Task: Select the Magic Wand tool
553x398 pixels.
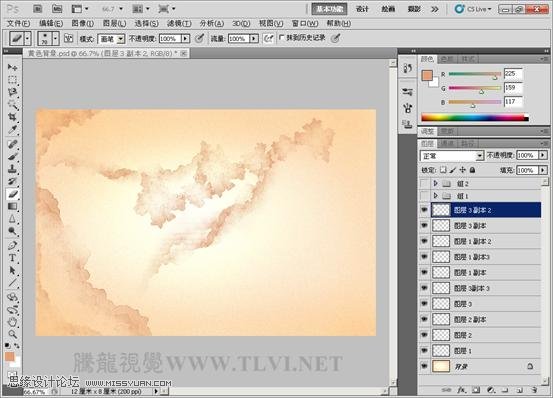Action: (x=13, y=105)
